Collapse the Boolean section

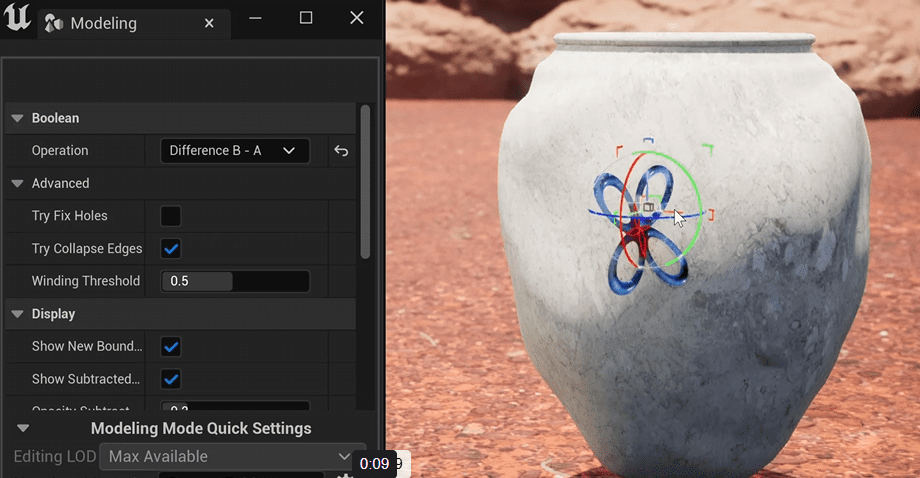coord(17,118)
